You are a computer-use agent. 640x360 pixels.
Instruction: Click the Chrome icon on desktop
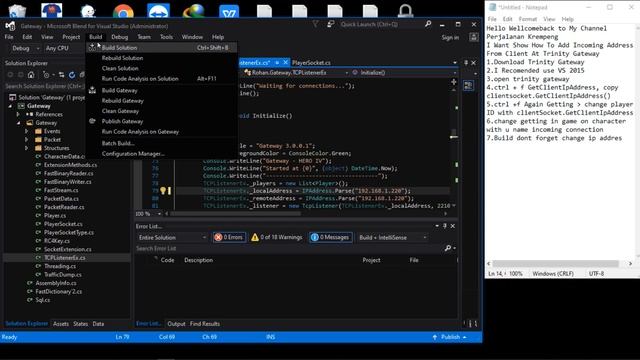pyautogui.click(x=123, y=11)
